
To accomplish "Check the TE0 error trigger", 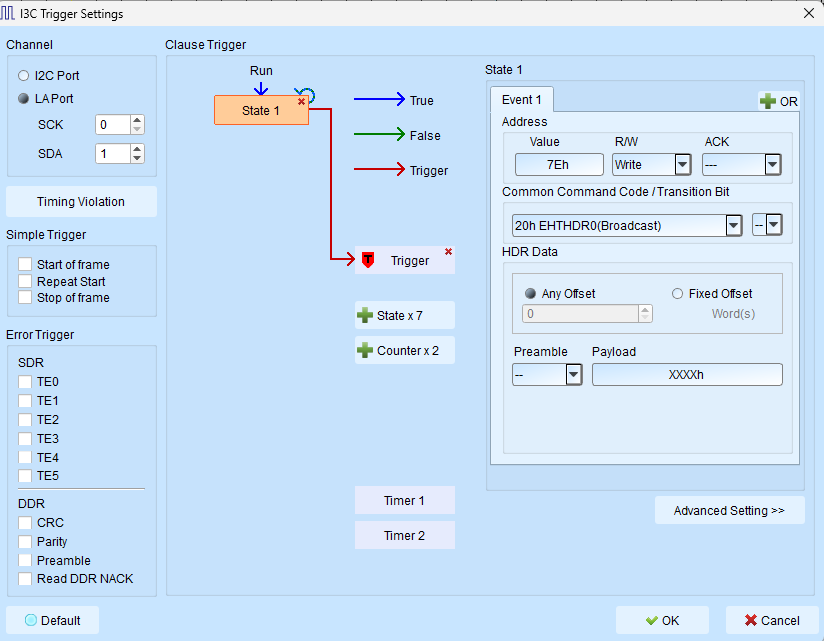I will pyautogui.click(x=25, y=381).
